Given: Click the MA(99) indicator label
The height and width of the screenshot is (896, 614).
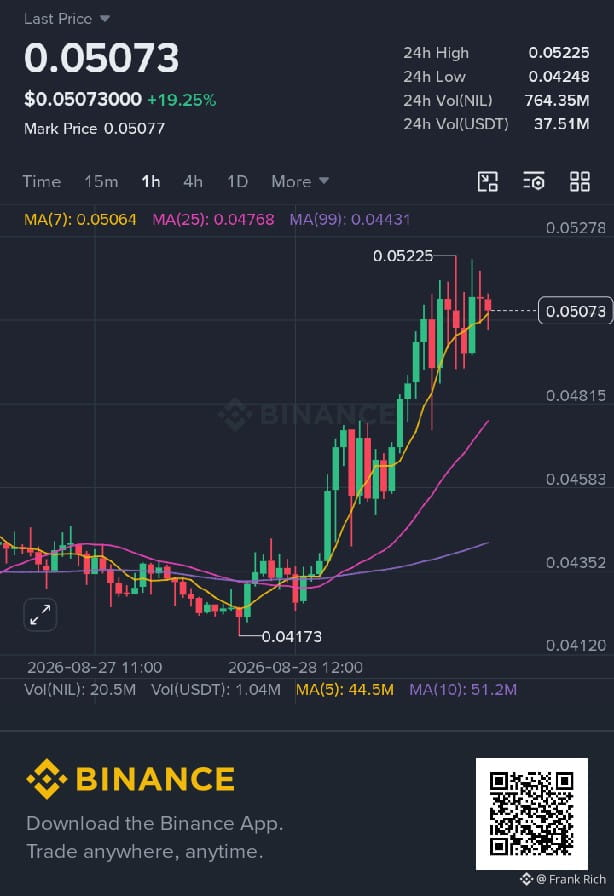Looking at the screenshot, I should (349, 219).
